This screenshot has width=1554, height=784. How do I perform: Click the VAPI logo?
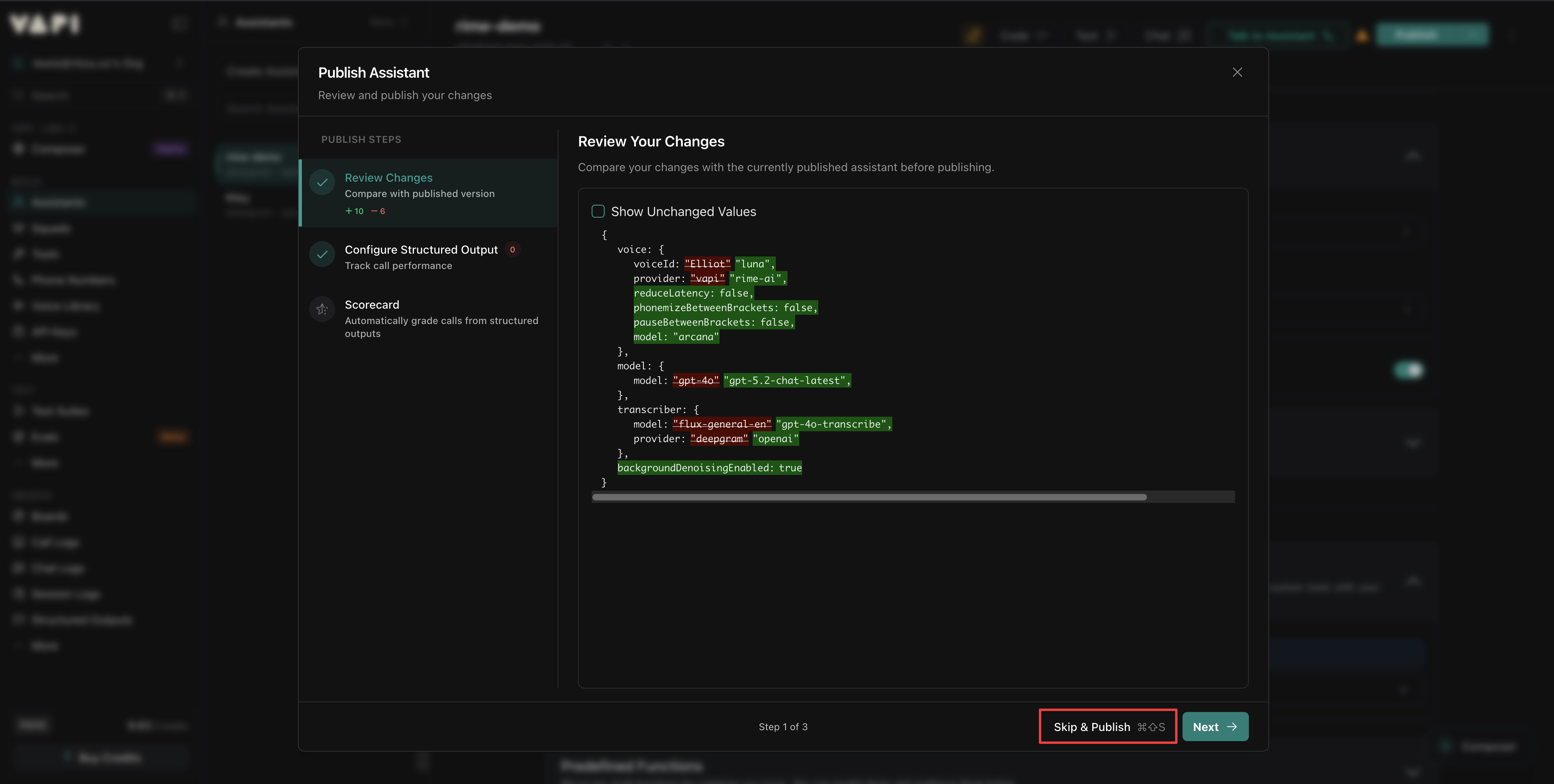45,23
